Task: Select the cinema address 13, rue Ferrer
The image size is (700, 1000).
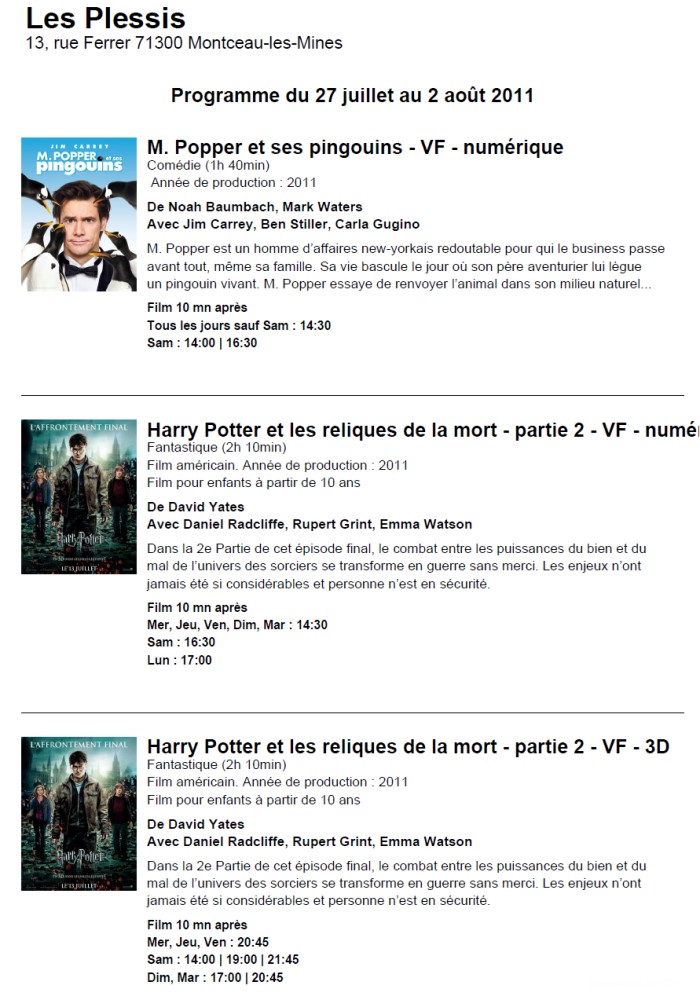Action: pos(184,43)
